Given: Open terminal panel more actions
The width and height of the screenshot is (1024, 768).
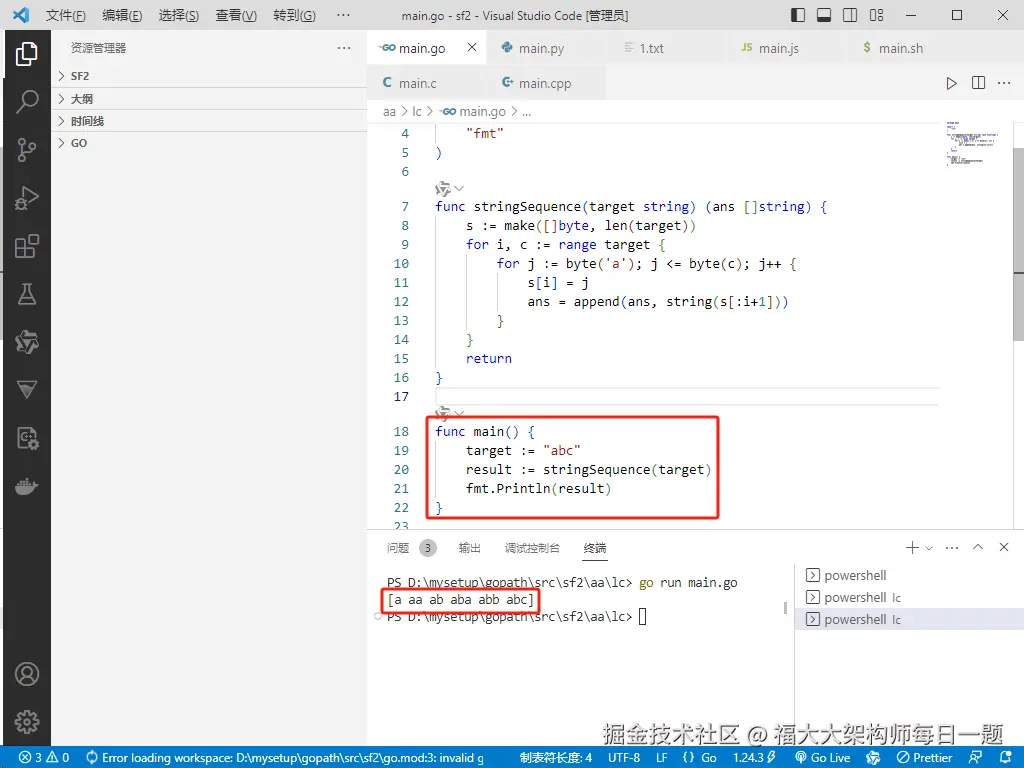Looking at the screenshot, I should tap(952, 547).
